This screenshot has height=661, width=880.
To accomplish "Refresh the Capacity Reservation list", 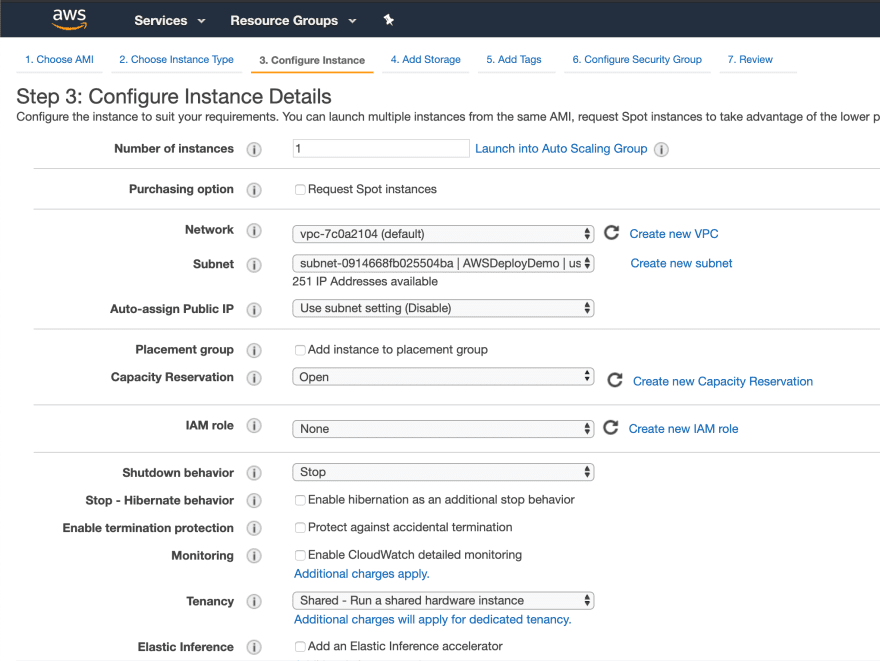I will point(615,380).
